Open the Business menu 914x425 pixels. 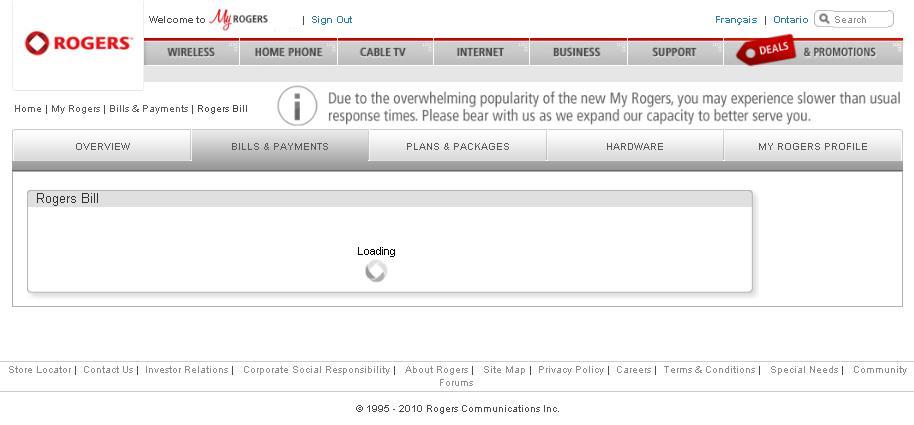[576, 52]
